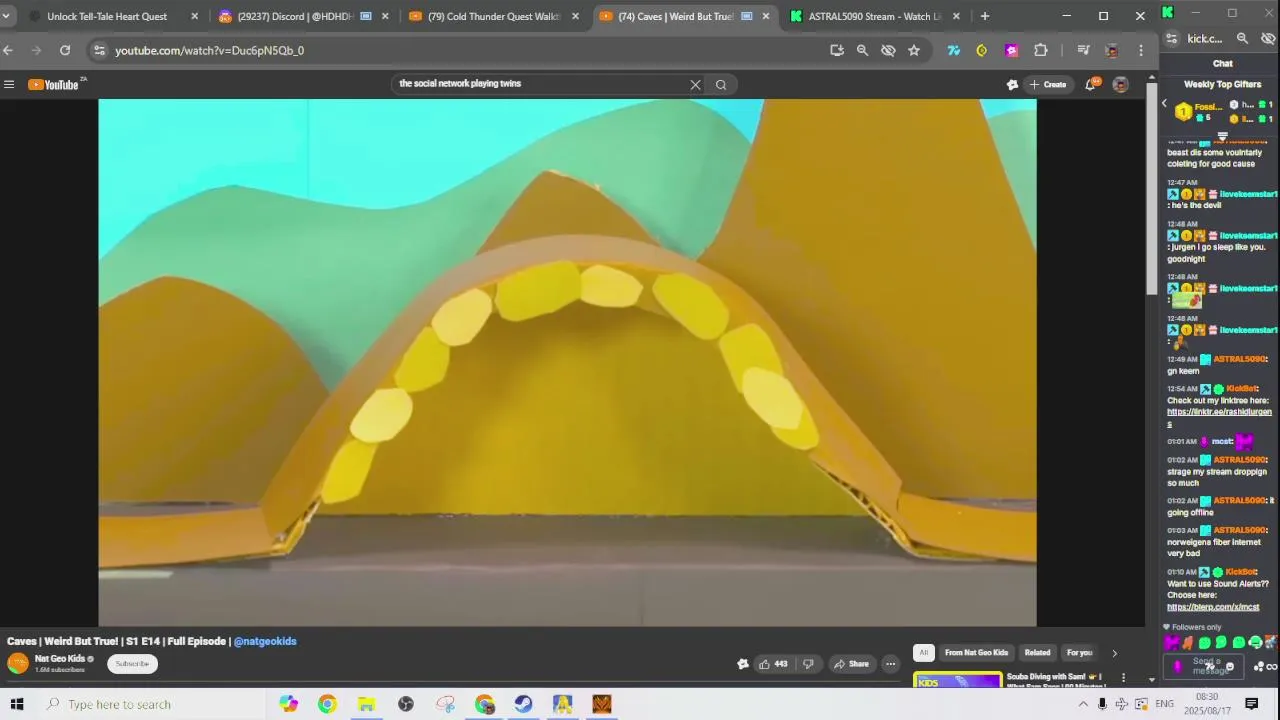Close the Cold Thunder Quest tab
Image resolution: width=1280 pixels, height=720 pixels.
pos(575,16)
